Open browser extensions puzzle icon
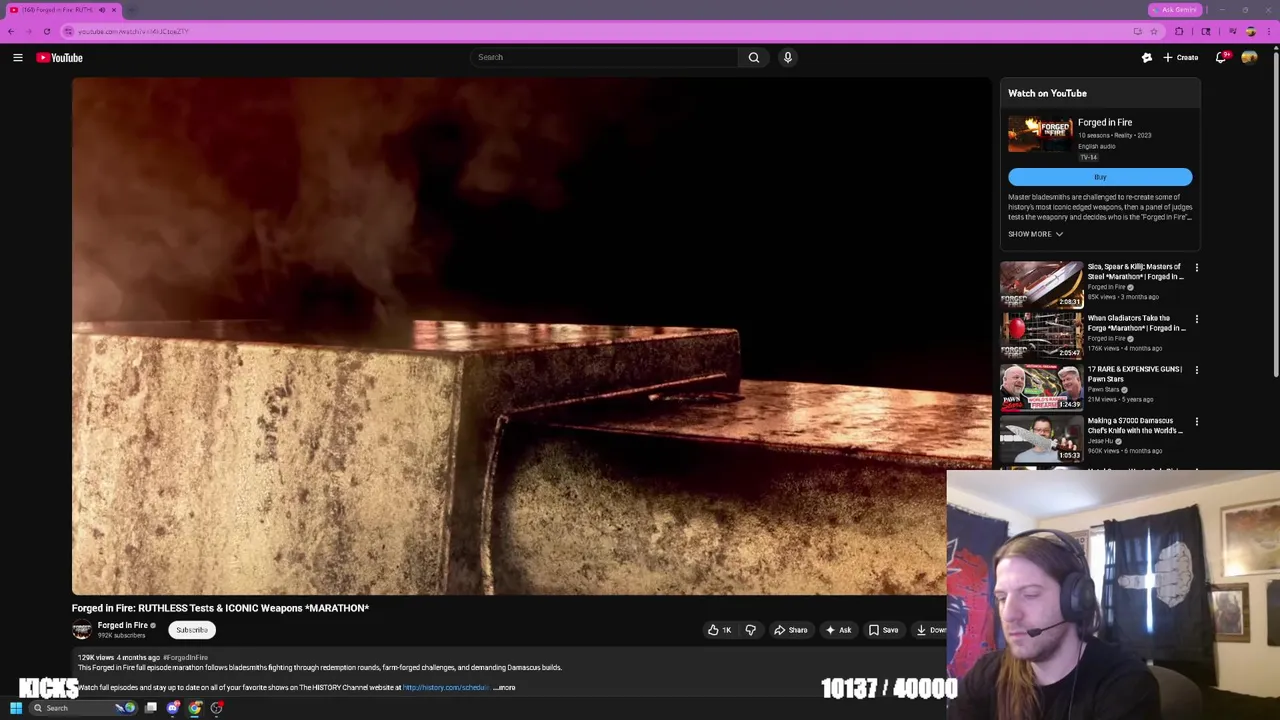The width and height of the screenshot is (1280, 720). (1179, 31)
